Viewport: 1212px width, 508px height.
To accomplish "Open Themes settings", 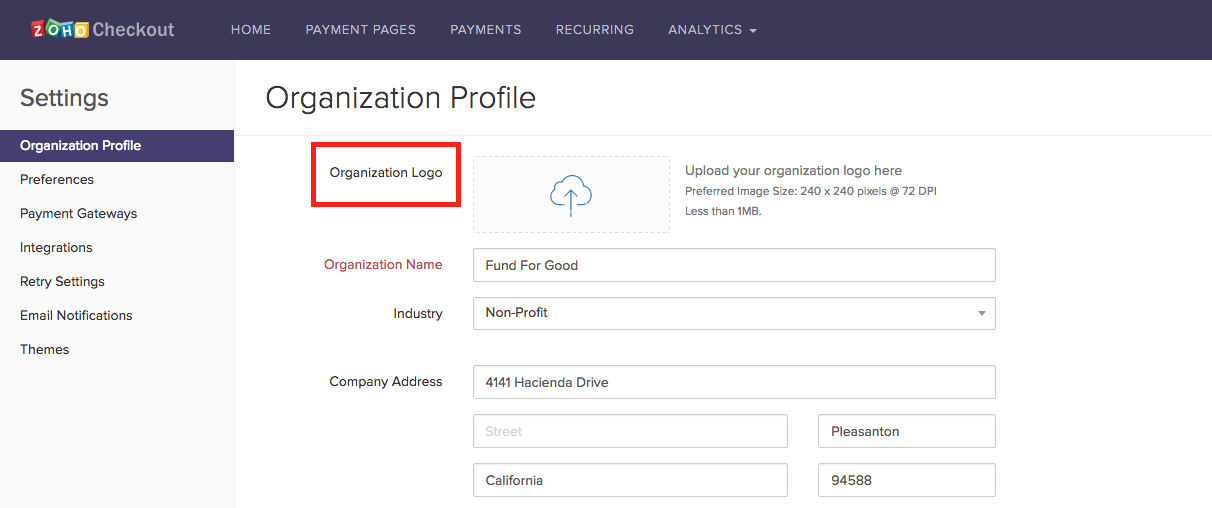I will coord(45,350).
